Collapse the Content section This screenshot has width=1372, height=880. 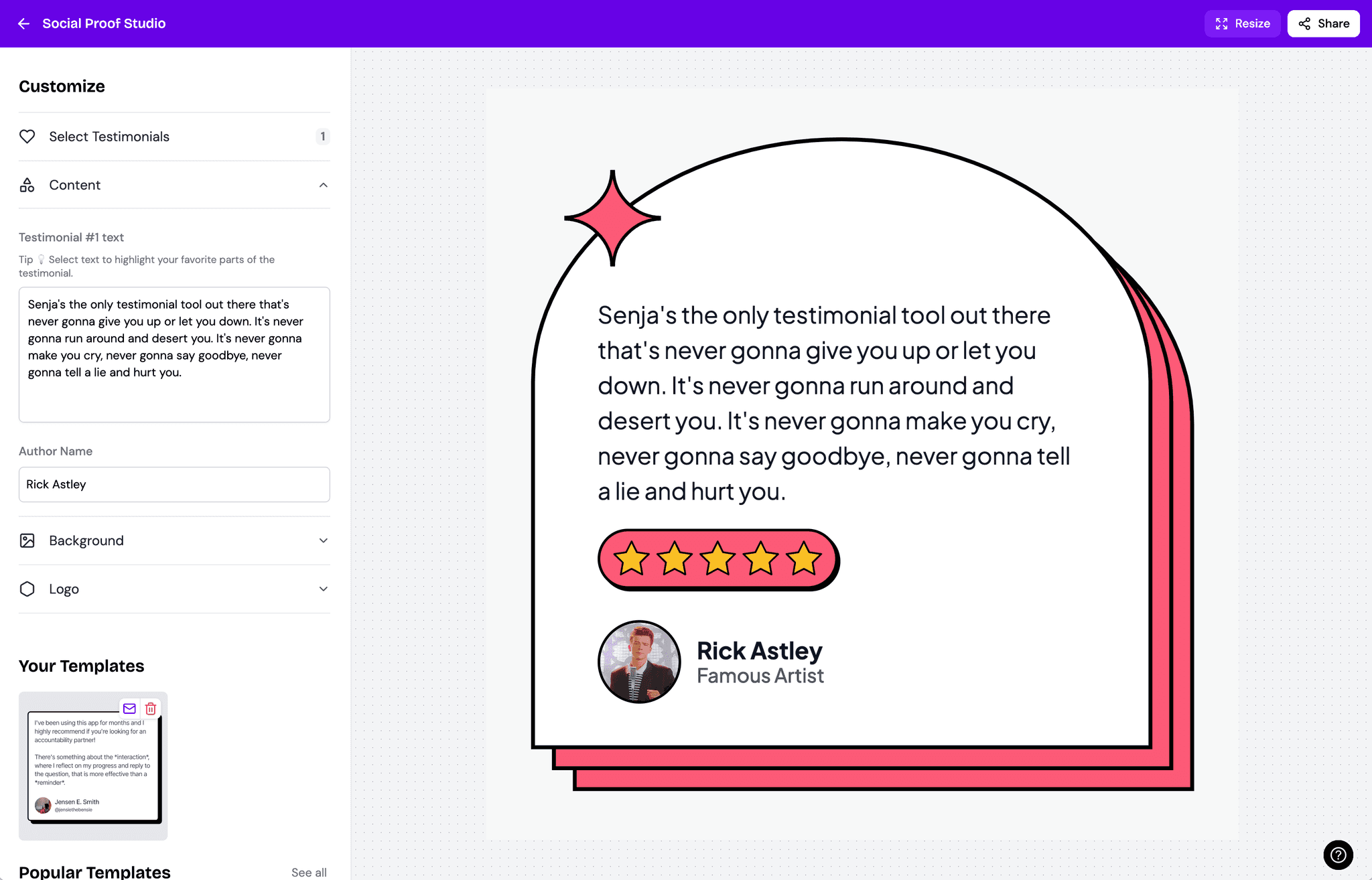pyautogui.click(x=324, y=186)
